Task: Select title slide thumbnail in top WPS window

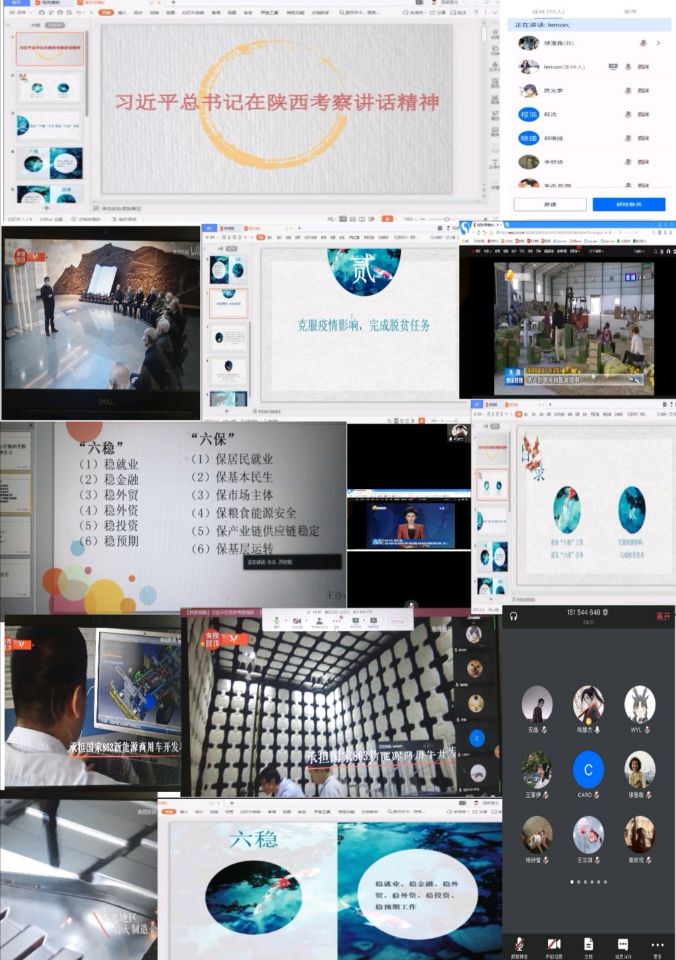Action: coord(50,48)
